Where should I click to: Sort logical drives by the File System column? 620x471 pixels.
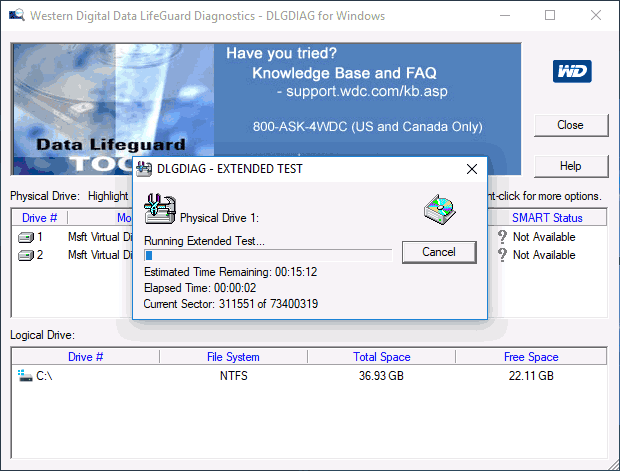point(233,357)
